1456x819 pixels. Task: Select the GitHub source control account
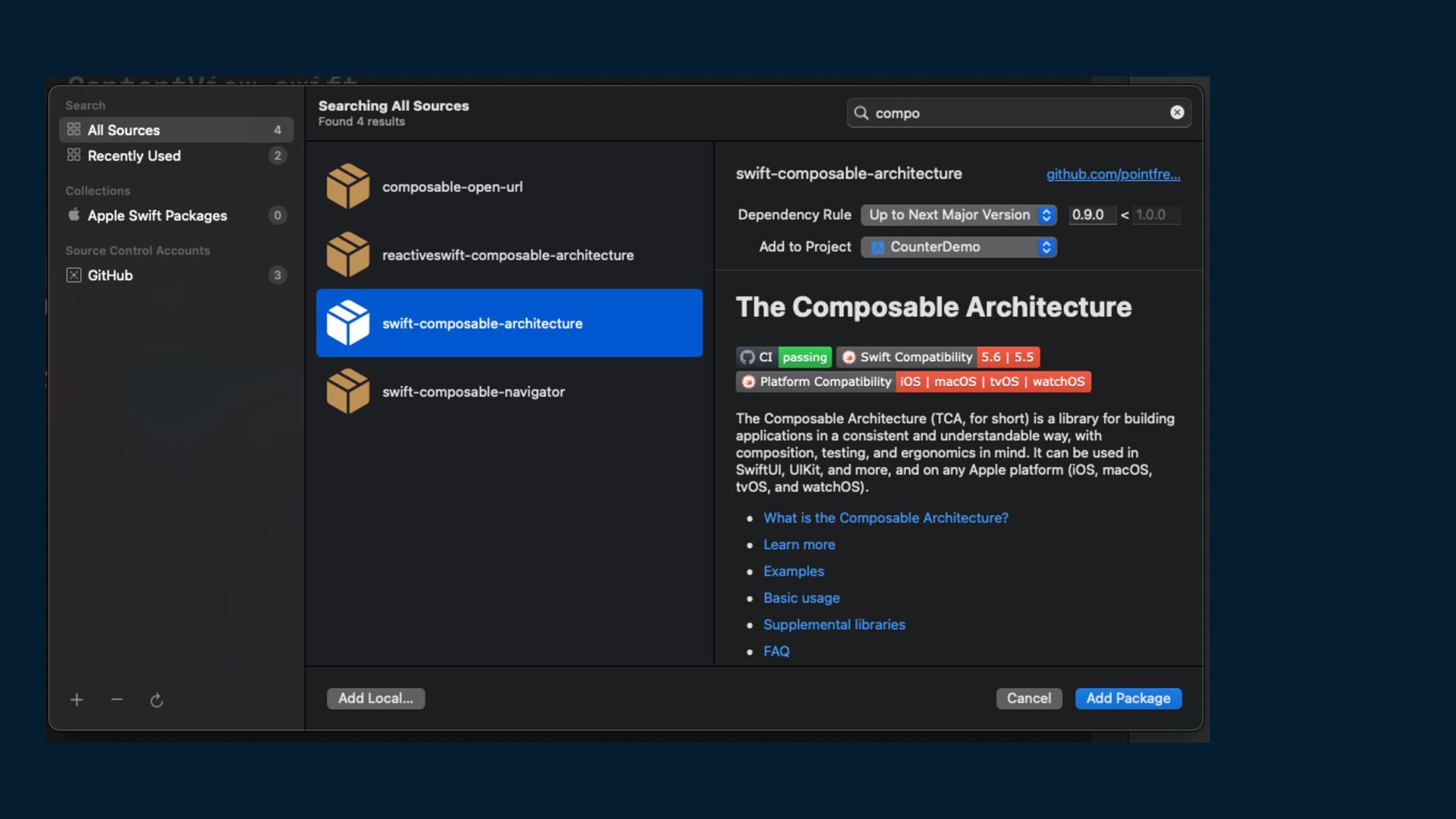pyautogui.click(x=176, y=275)
